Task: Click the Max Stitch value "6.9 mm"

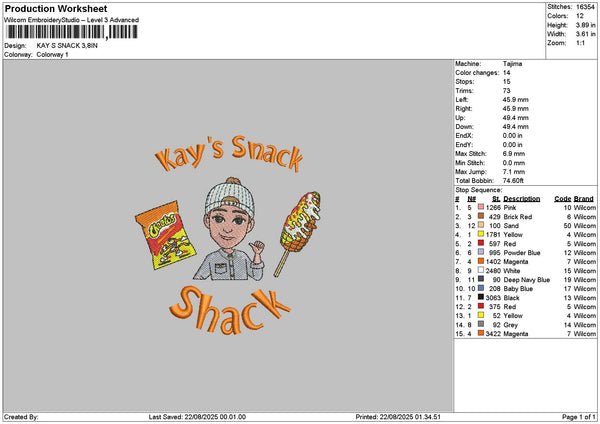Action: tap(514, 153)
